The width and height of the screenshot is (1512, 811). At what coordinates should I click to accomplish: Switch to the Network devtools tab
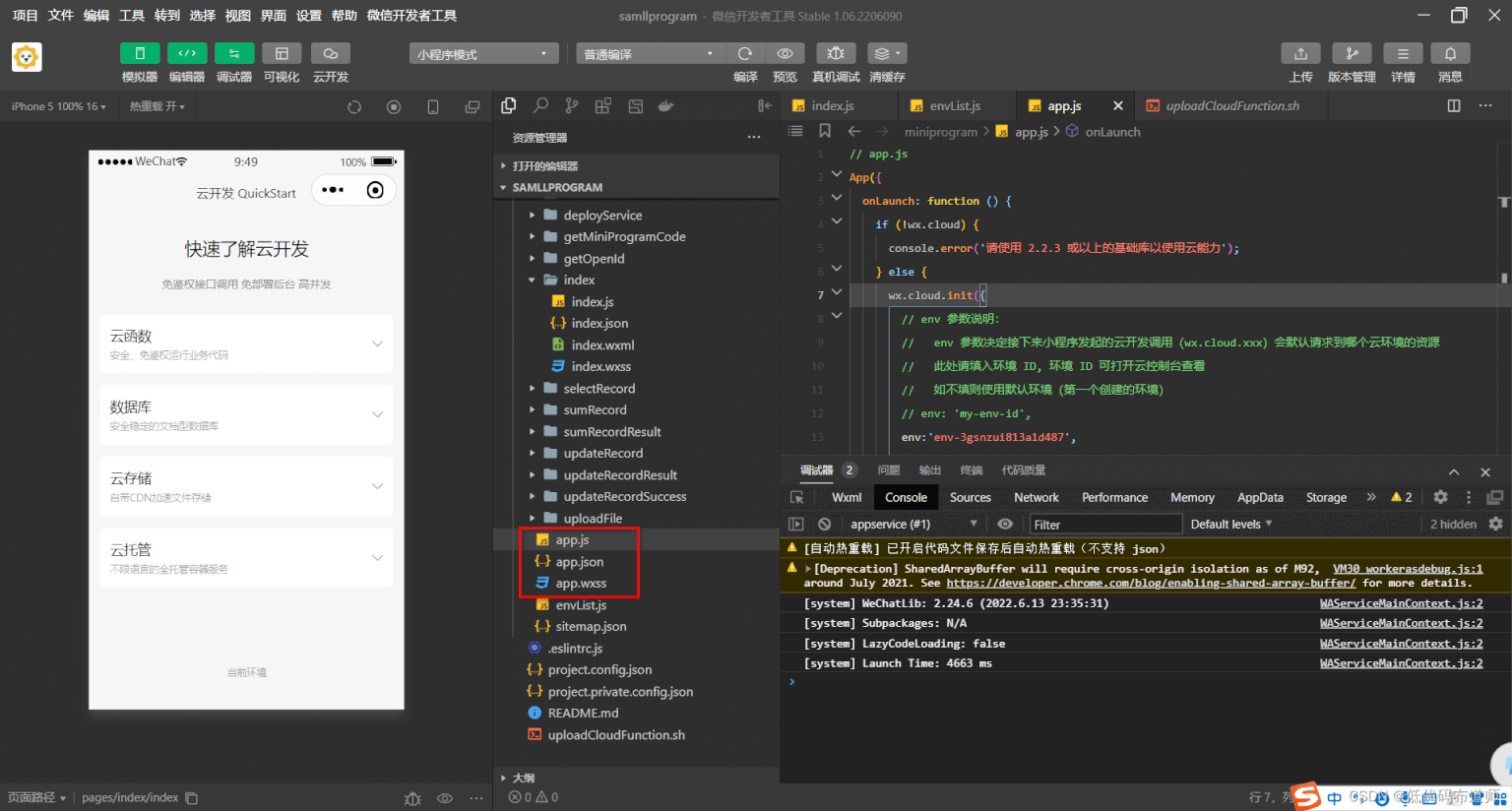click(x=1037, y=497)
